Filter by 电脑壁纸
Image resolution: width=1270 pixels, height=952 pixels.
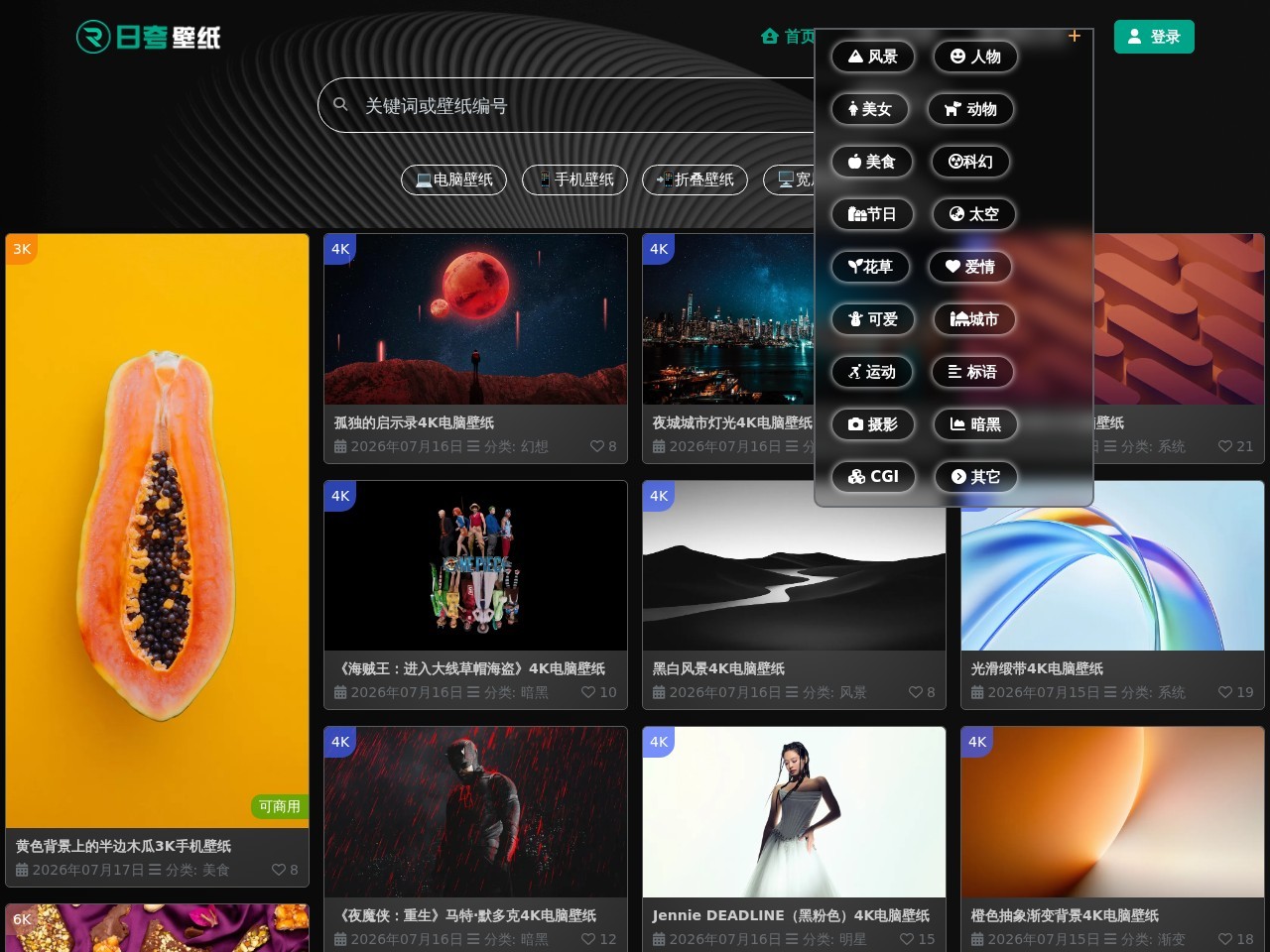coord(453,179)
